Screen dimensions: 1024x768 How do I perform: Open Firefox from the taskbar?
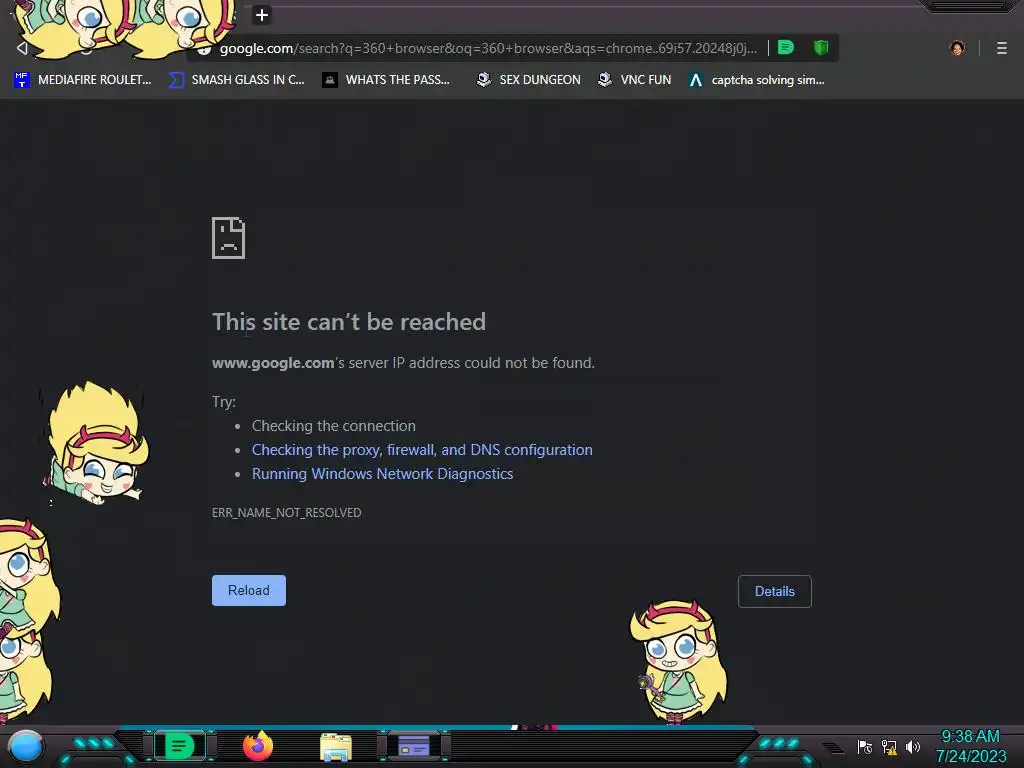tap(258, 746)
